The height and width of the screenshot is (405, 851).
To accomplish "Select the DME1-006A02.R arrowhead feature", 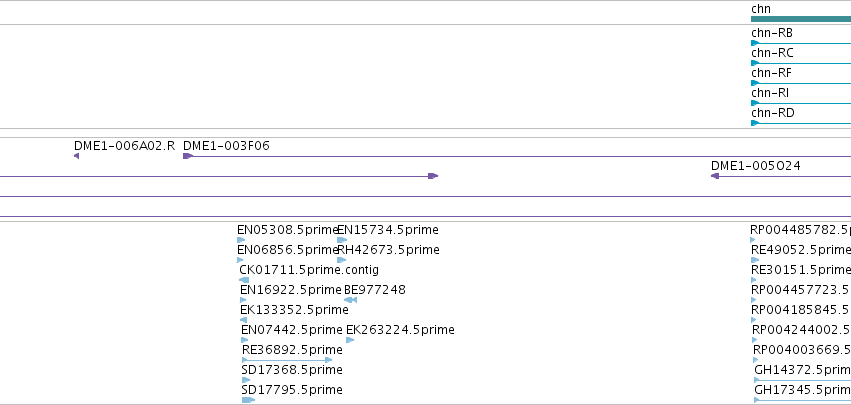I will [77, 156].
